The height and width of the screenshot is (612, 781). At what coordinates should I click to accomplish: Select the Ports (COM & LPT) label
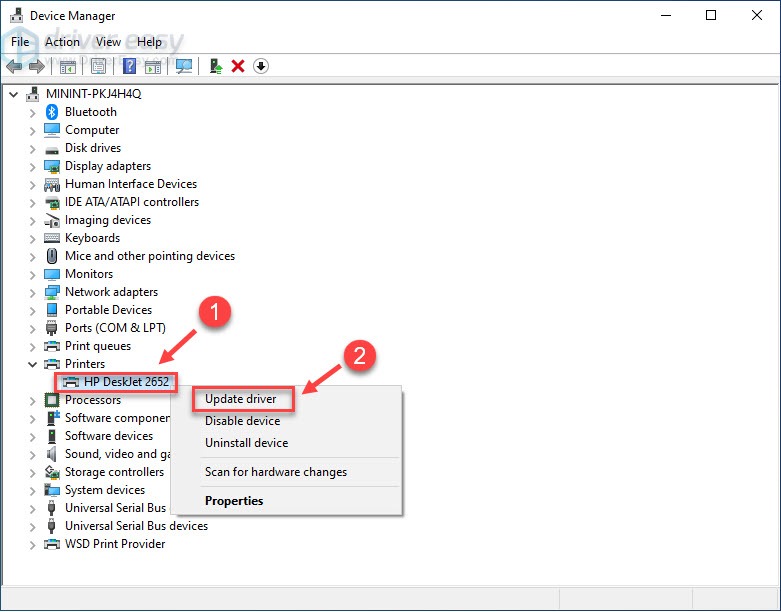pos(115,328)
